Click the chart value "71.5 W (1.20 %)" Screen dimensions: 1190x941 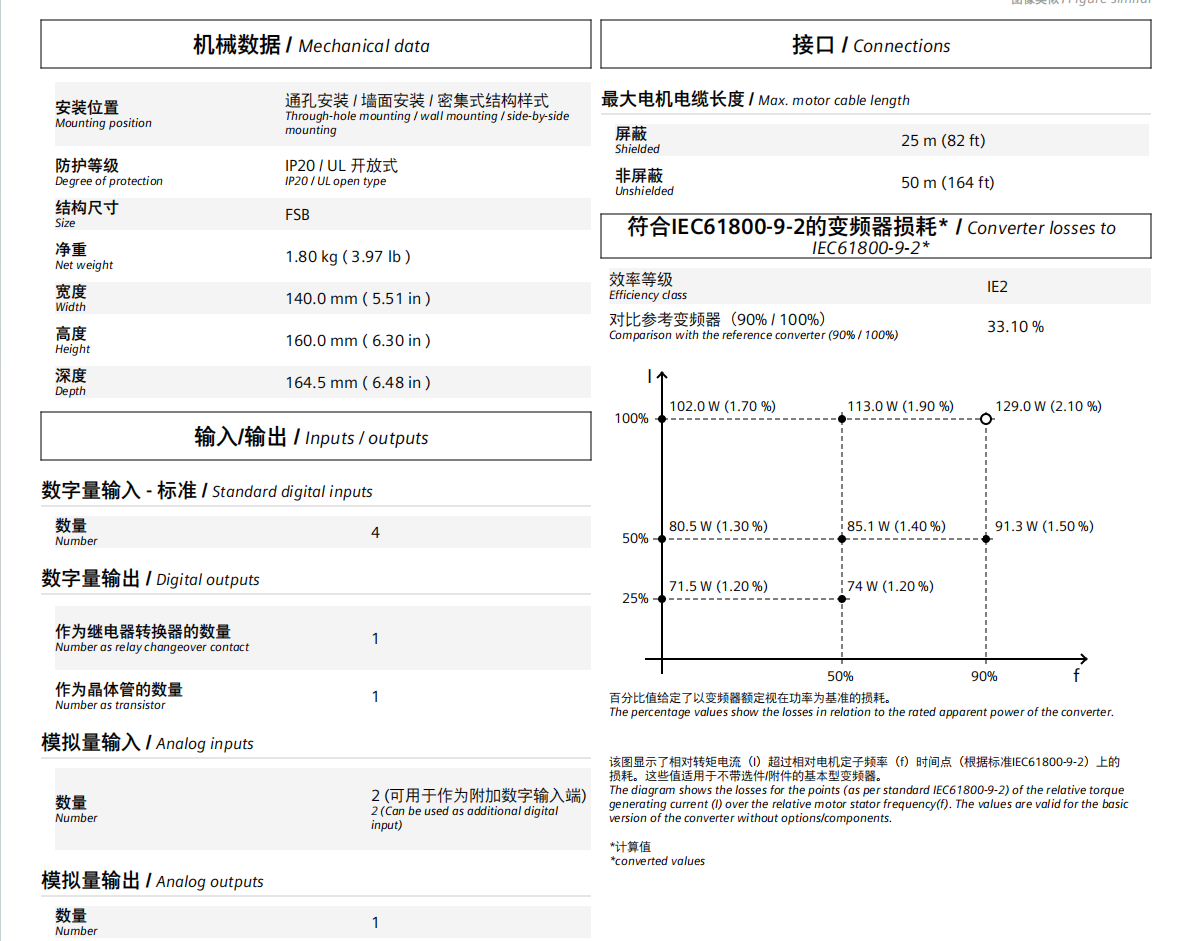pos(719,586)
